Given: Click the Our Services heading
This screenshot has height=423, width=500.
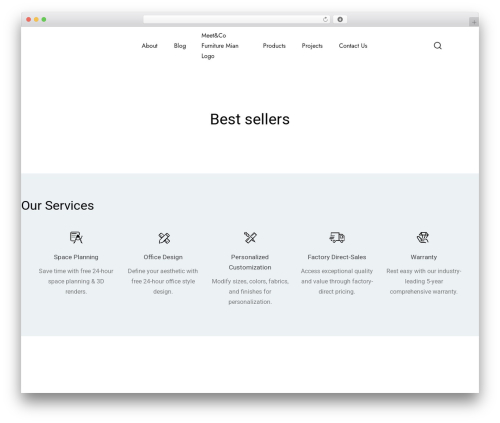Looking at the screenshot, I should [58, 206].
